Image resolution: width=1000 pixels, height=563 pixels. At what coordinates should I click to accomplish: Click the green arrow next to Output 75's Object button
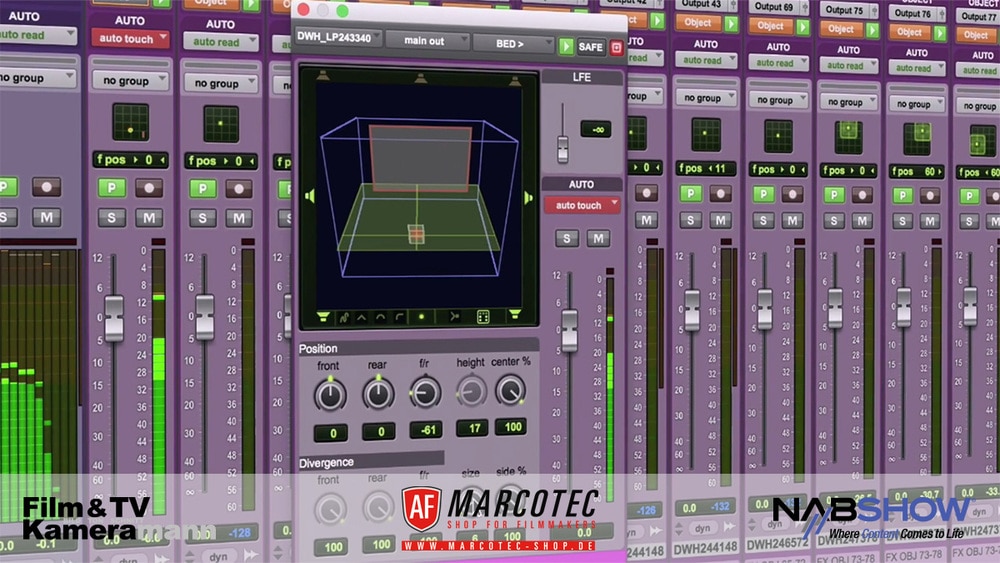872,30
